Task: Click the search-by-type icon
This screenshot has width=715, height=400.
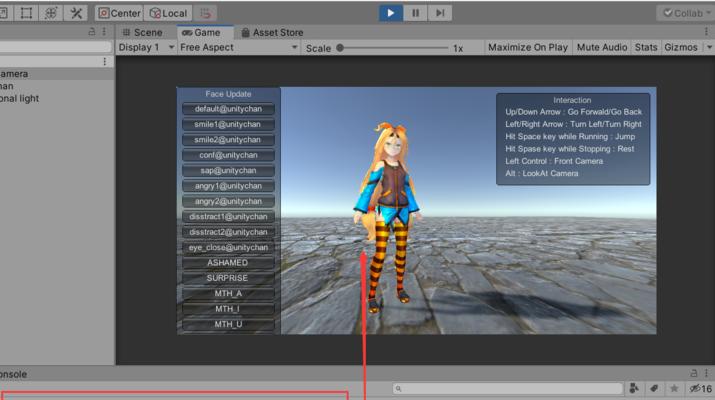Action: [x=634, y=389]
